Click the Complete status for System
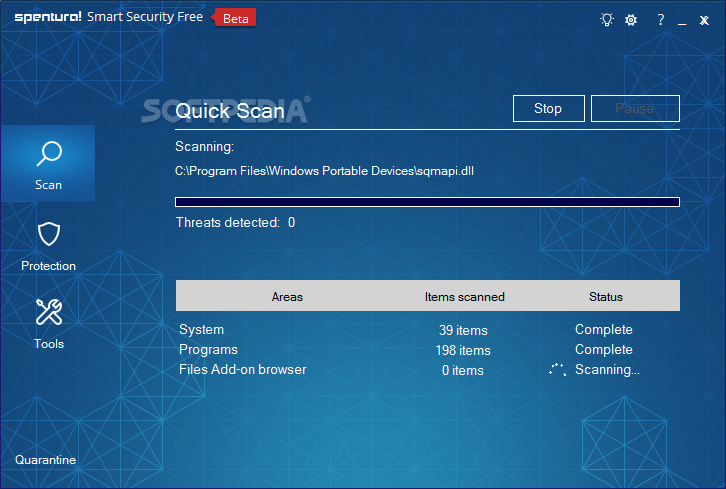This screenshot has width=726, height=489. (604, 329)
